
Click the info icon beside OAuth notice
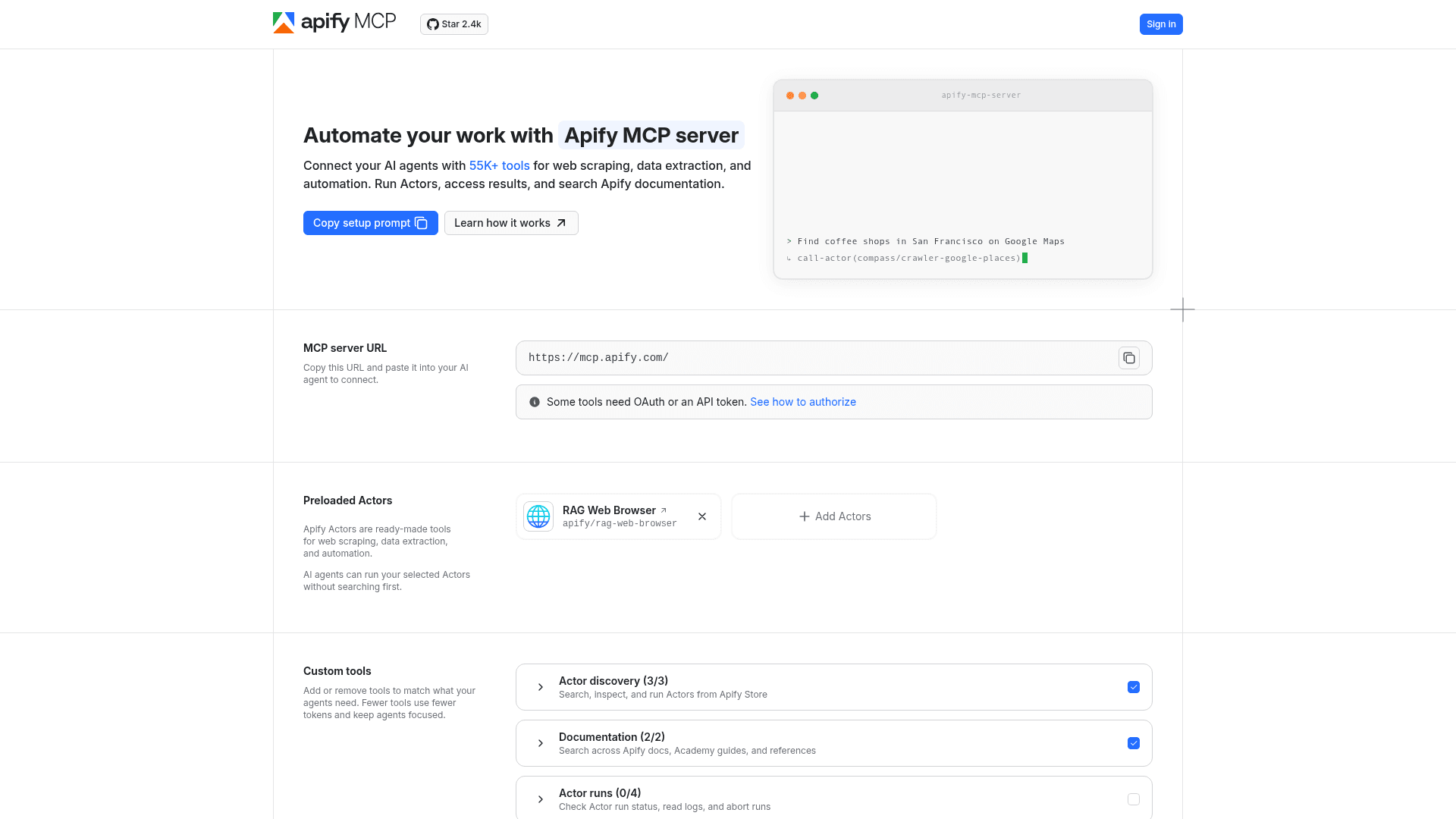(535, 402)
